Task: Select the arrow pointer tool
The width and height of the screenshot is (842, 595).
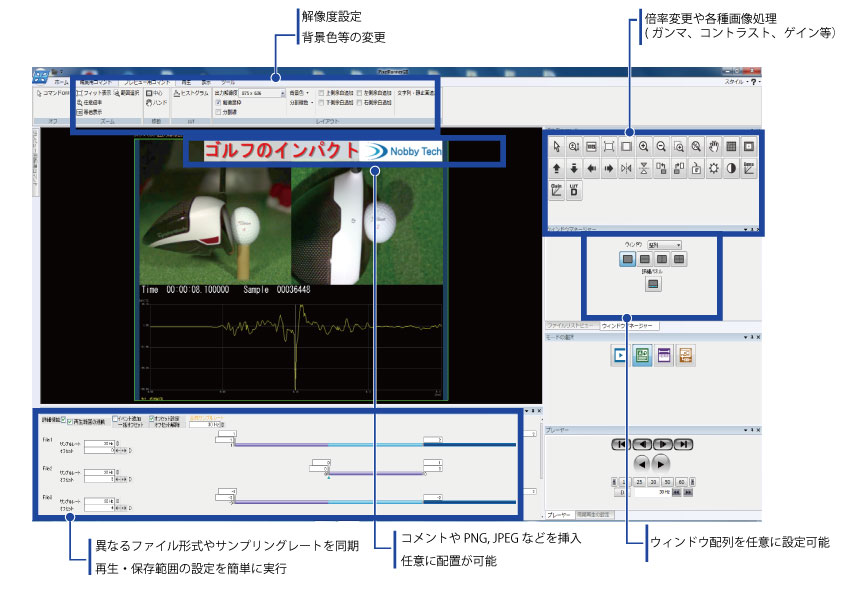Action: 556,146
